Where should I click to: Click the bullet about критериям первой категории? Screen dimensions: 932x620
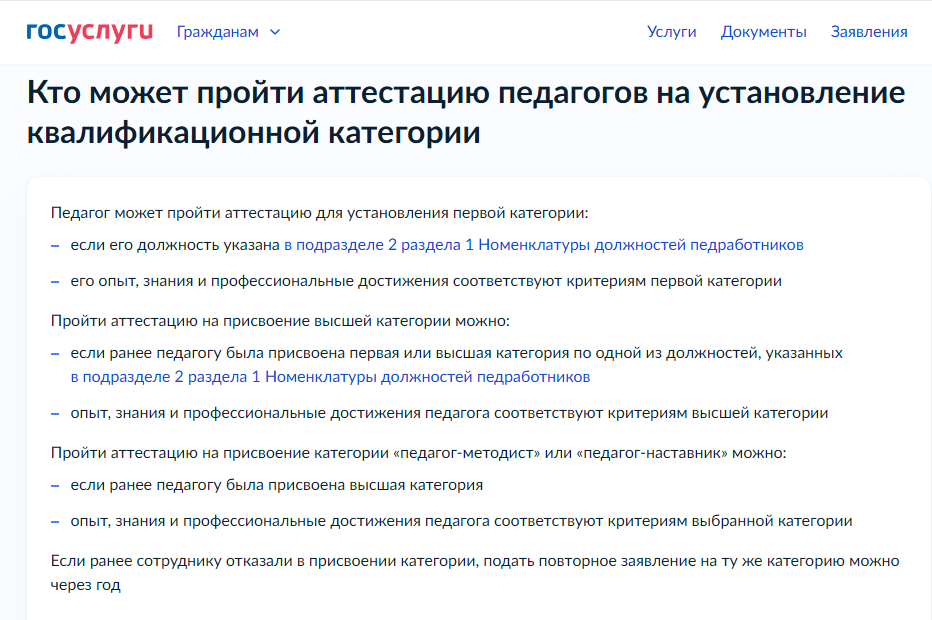point(426,281)
